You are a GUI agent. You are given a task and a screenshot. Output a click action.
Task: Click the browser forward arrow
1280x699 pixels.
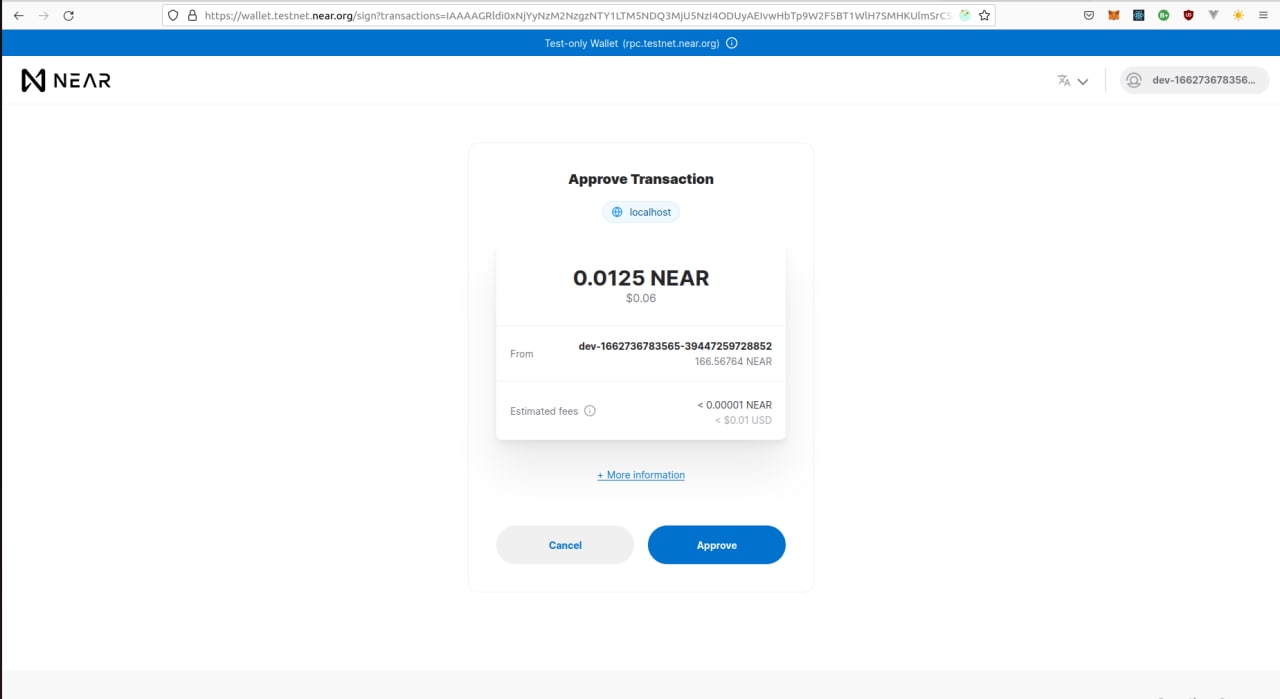tap(43, 16)
